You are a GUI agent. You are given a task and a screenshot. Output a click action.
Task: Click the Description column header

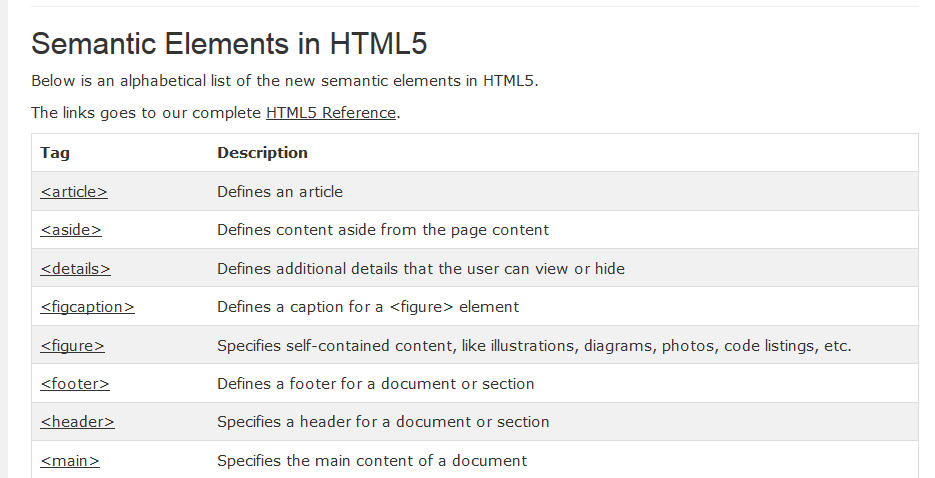point(262,153)
